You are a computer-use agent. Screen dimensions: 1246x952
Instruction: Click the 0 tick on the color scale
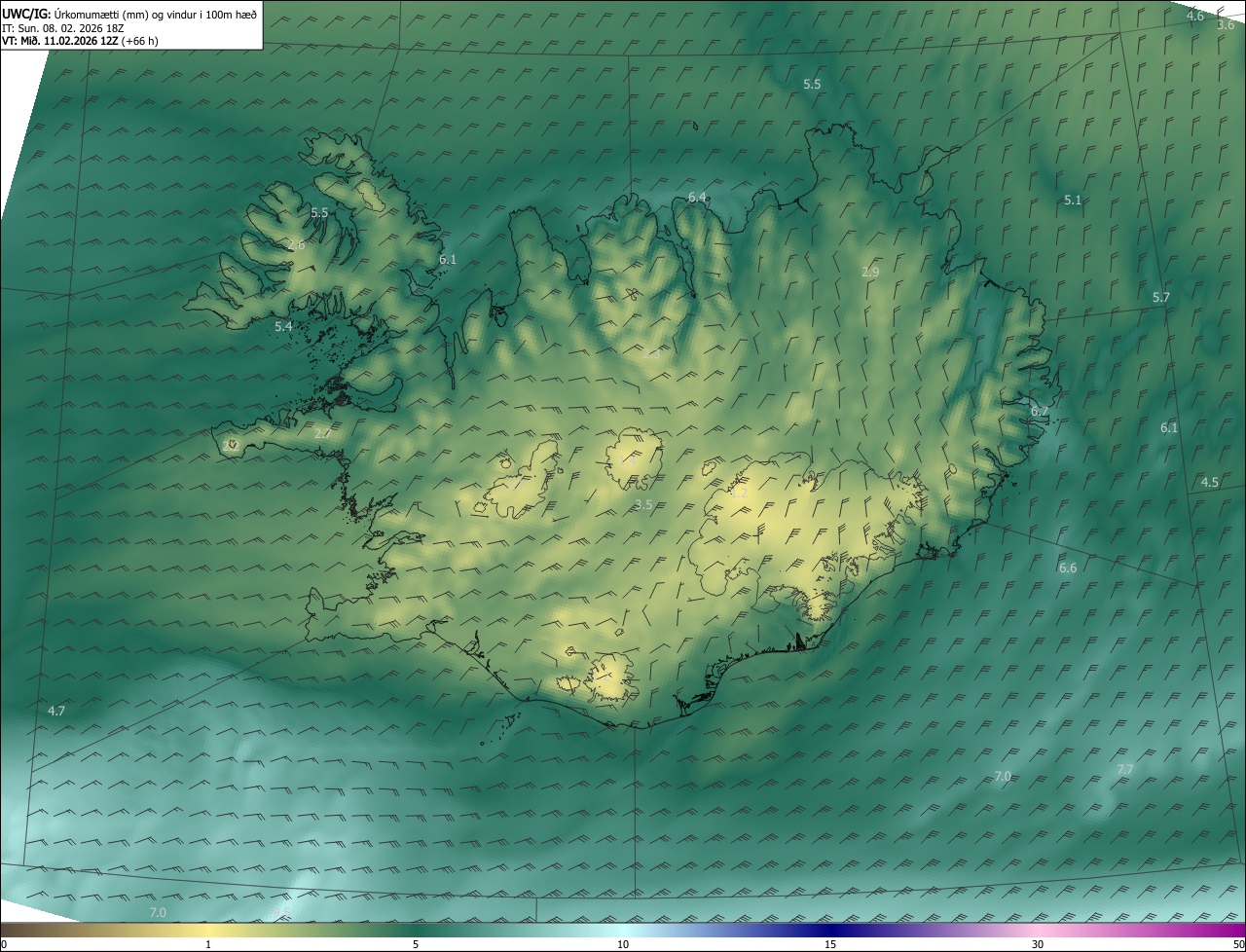[x=4, y=944]
